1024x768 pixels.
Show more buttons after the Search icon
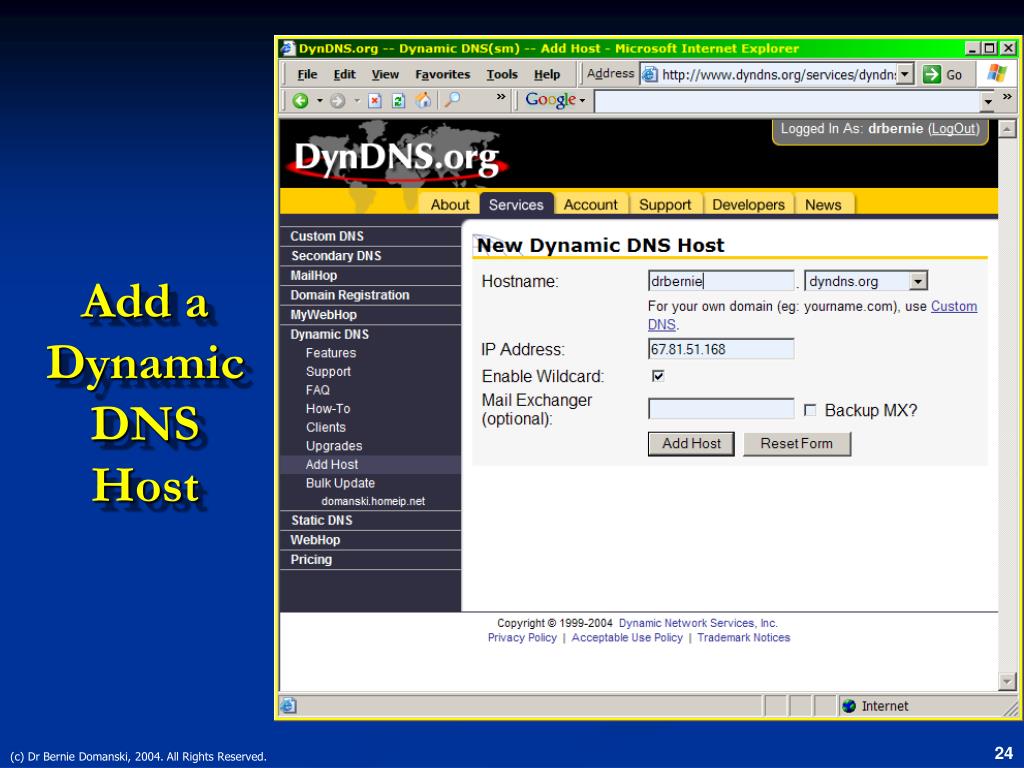click(501, 97)
